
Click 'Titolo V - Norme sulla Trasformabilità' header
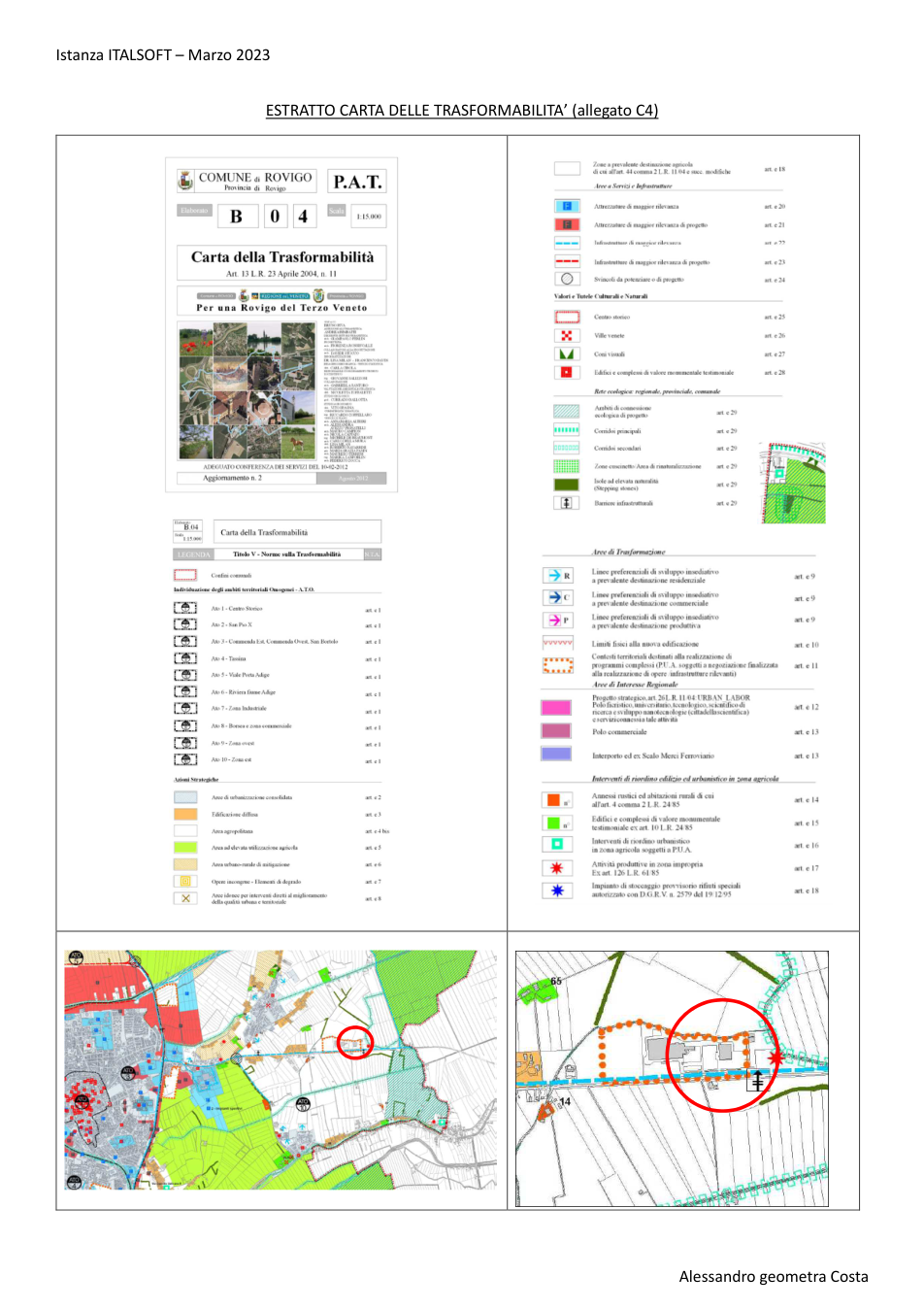pyautogui.click(x=286, y=554)
